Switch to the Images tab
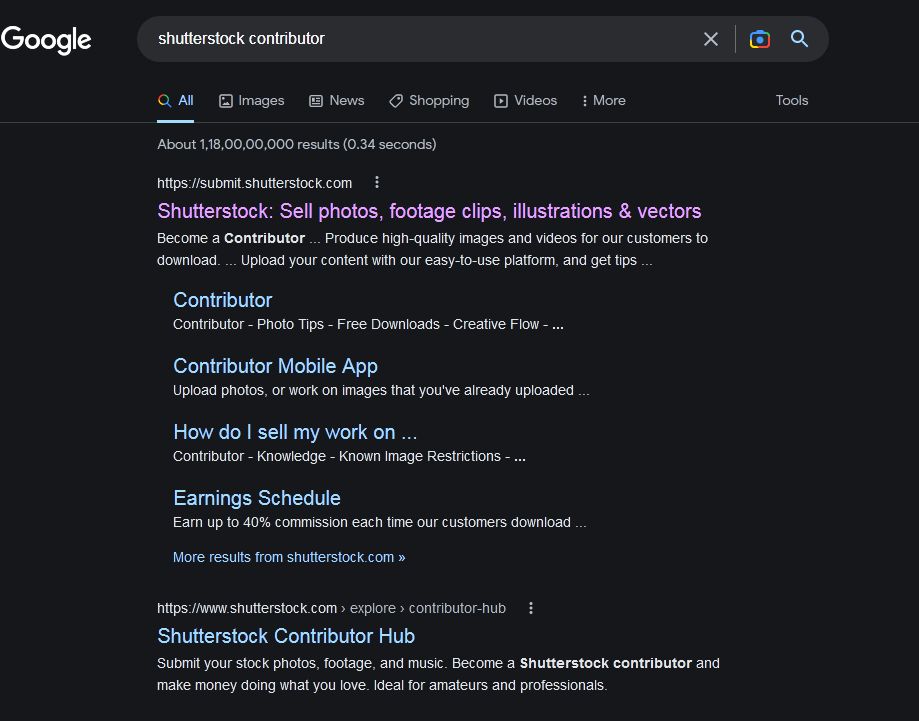919x721 pixels. click(x=251, y=101)
